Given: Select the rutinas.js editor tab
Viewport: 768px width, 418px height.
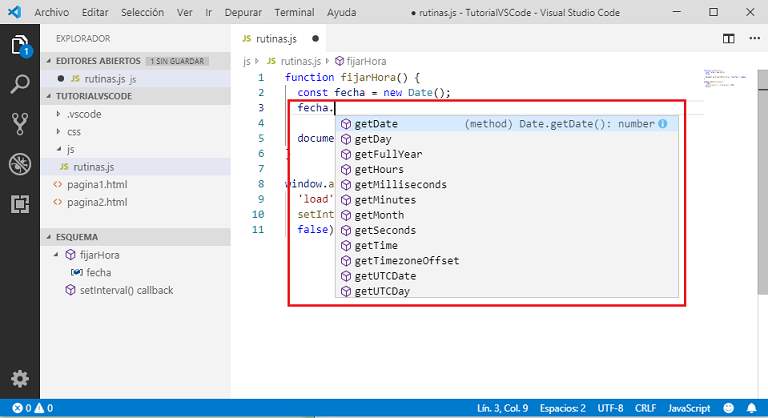Looking at the screenshot, I should click(x=280, y=39).
